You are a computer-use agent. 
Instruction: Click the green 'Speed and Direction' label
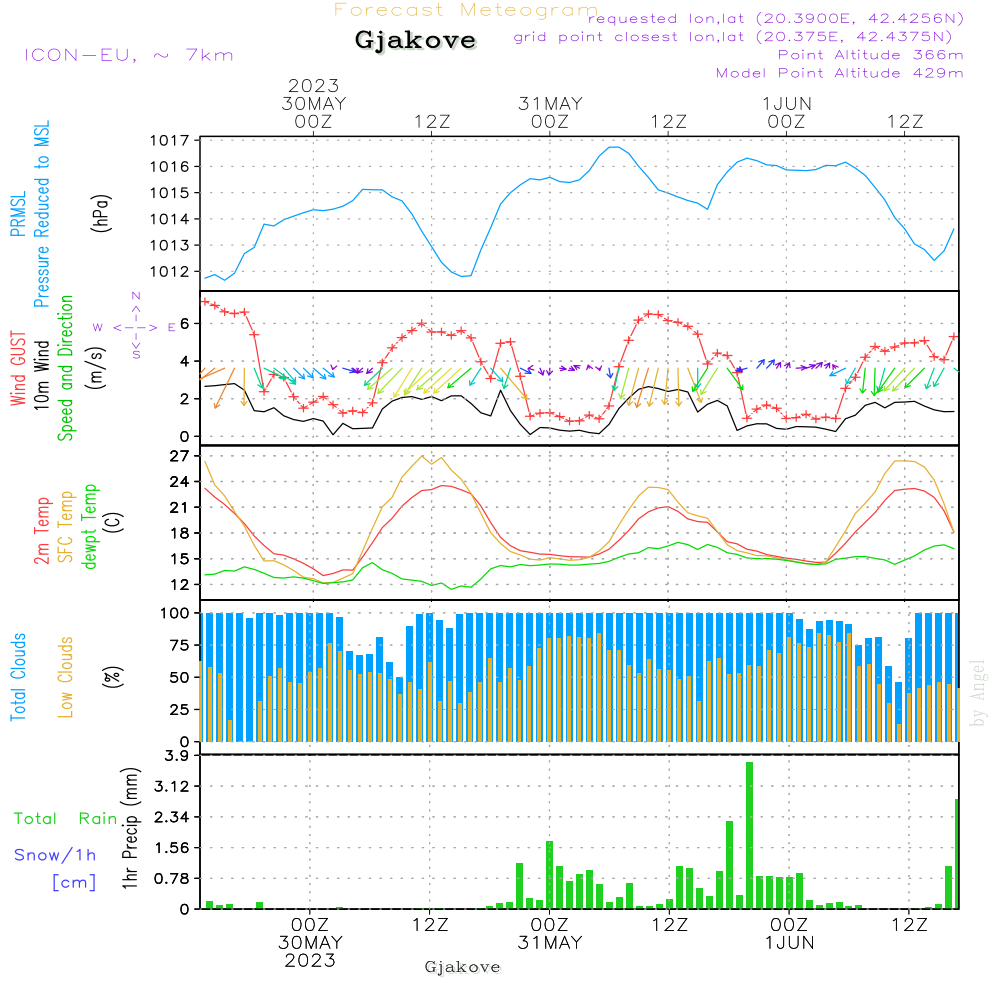click(65, 368)
